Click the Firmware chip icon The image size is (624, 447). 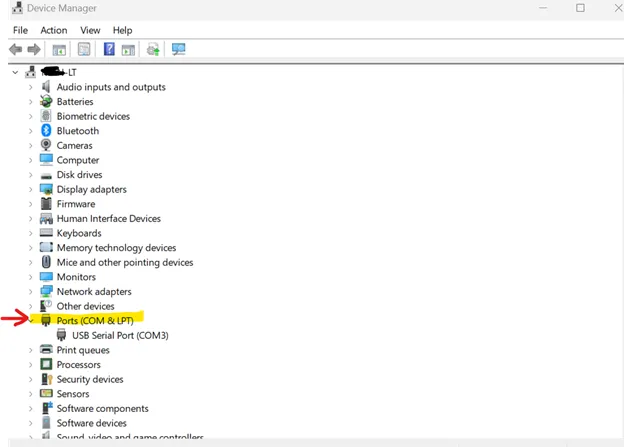[x=46, y=204]
